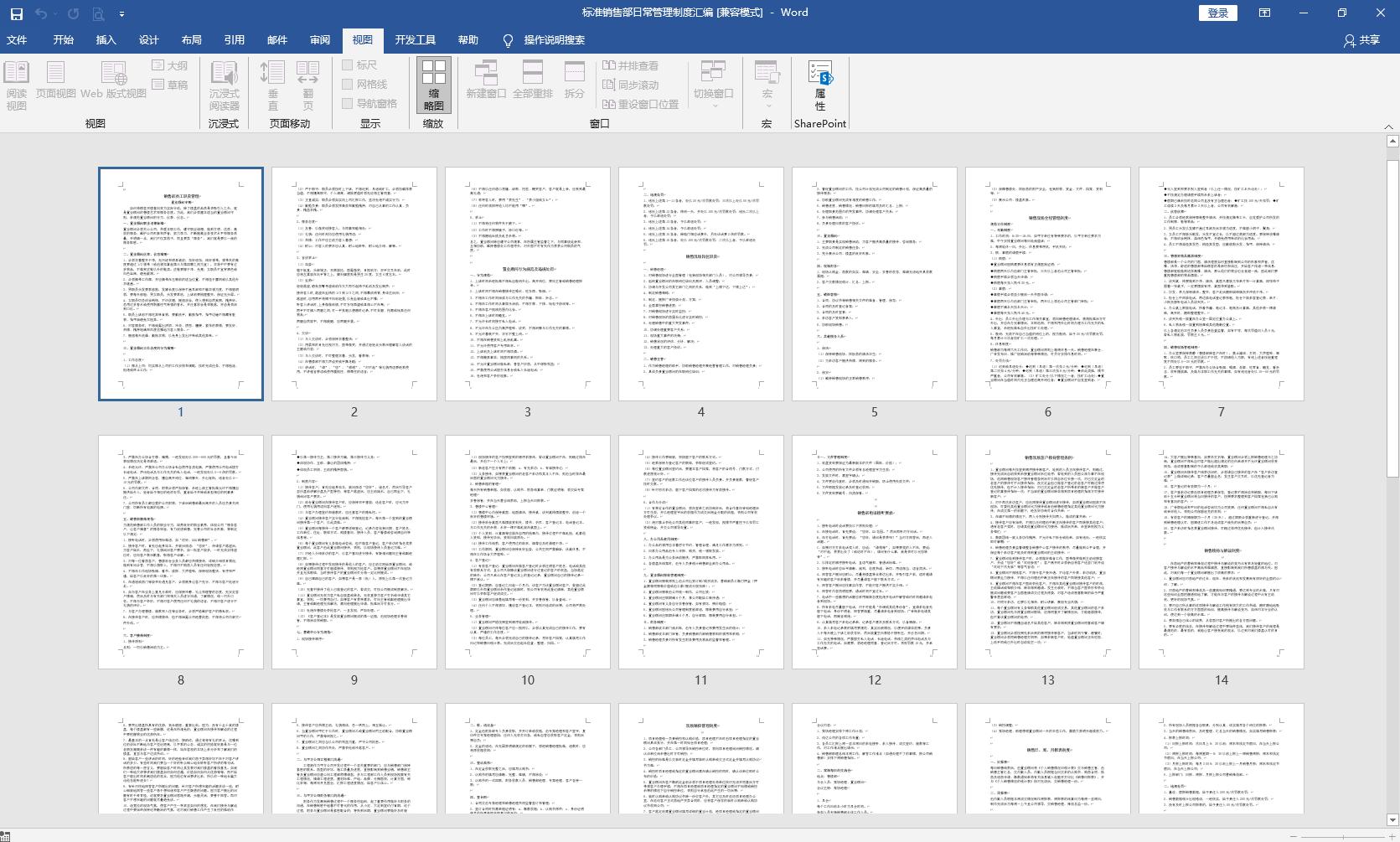Select the page 7 thumbnail
1400x842 pixels.
1222,284
